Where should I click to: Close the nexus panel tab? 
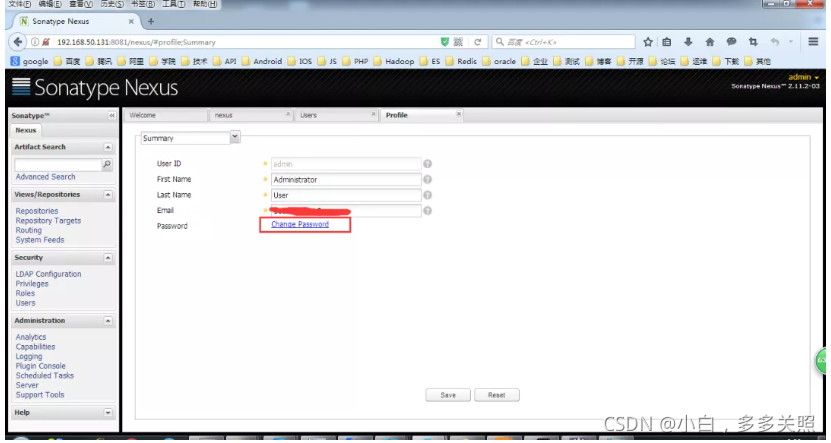coord(288,114)
